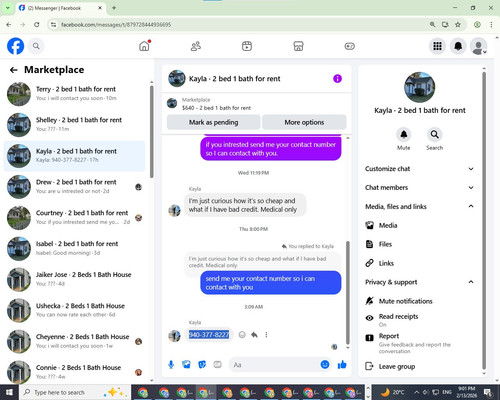Click the chat messages scrollbar

(x=348, y=293)
